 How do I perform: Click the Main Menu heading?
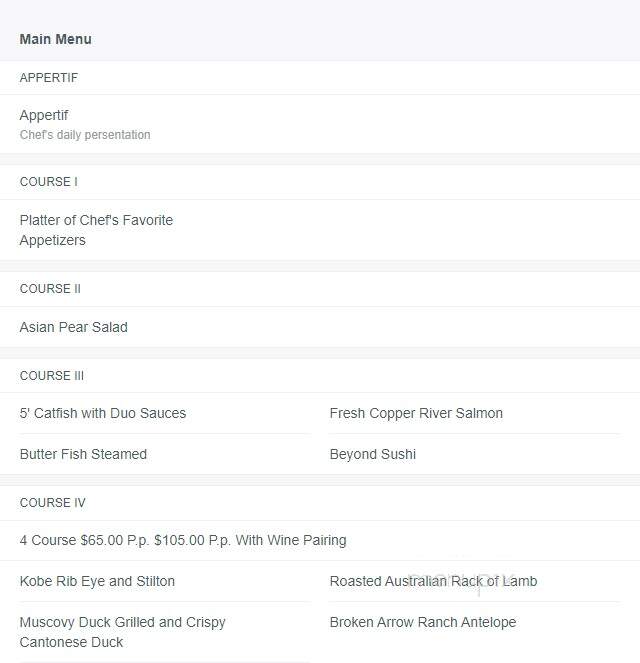pos(55,39)
